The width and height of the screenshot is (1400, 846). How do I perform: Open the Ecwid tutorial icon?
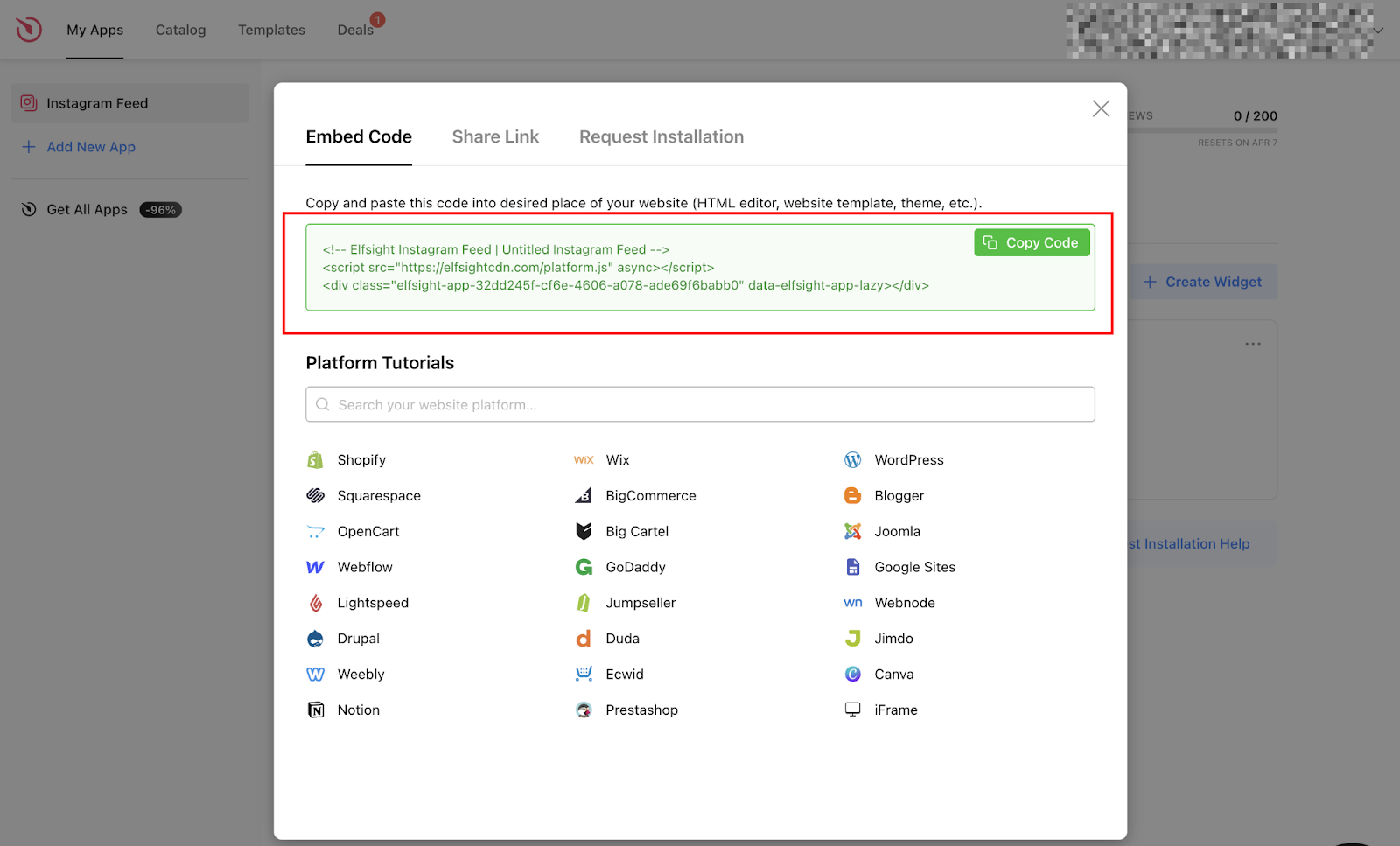tap(584, 675)
